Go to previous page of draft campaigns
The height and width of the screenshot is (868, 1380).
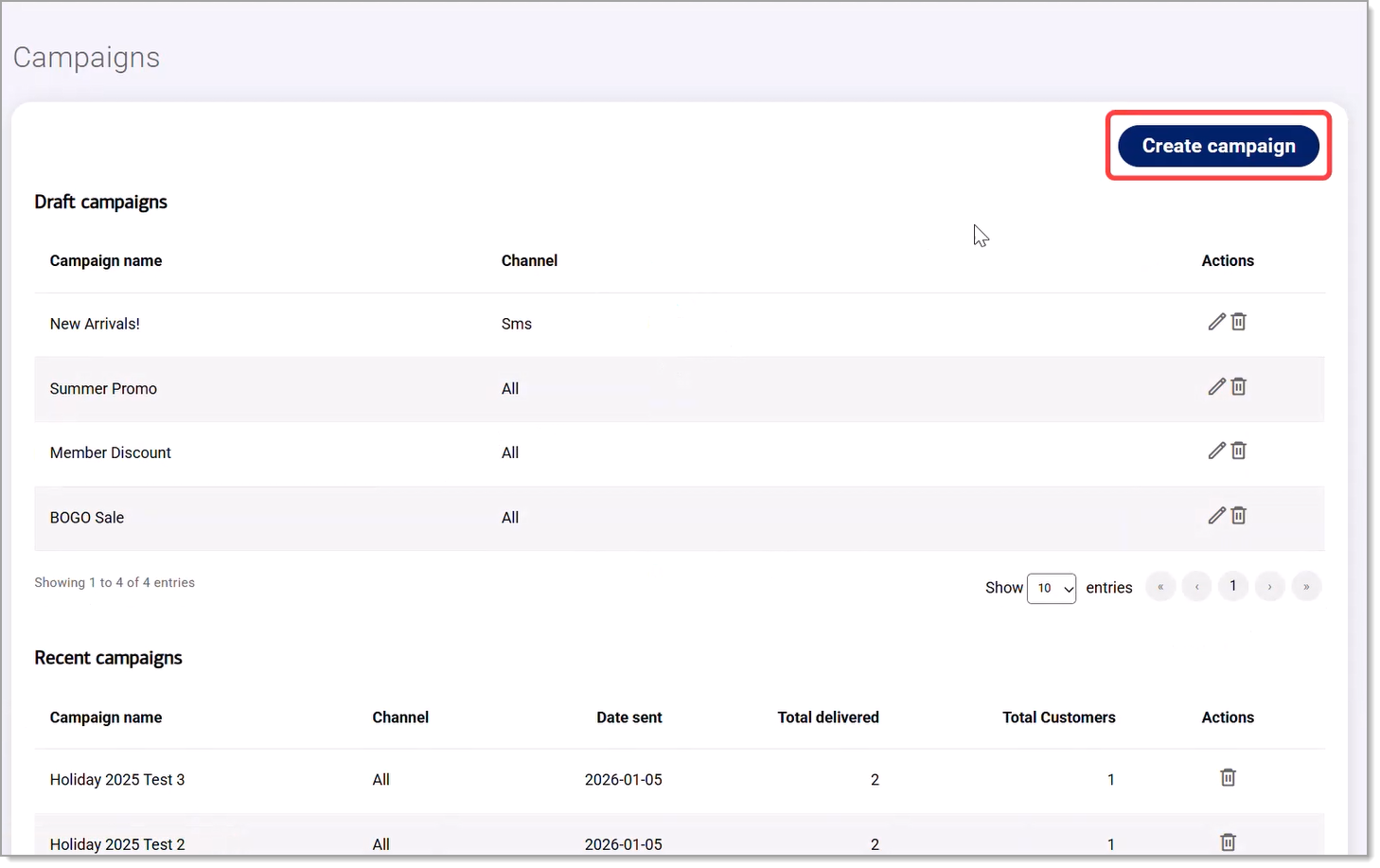coord(1196,587)
